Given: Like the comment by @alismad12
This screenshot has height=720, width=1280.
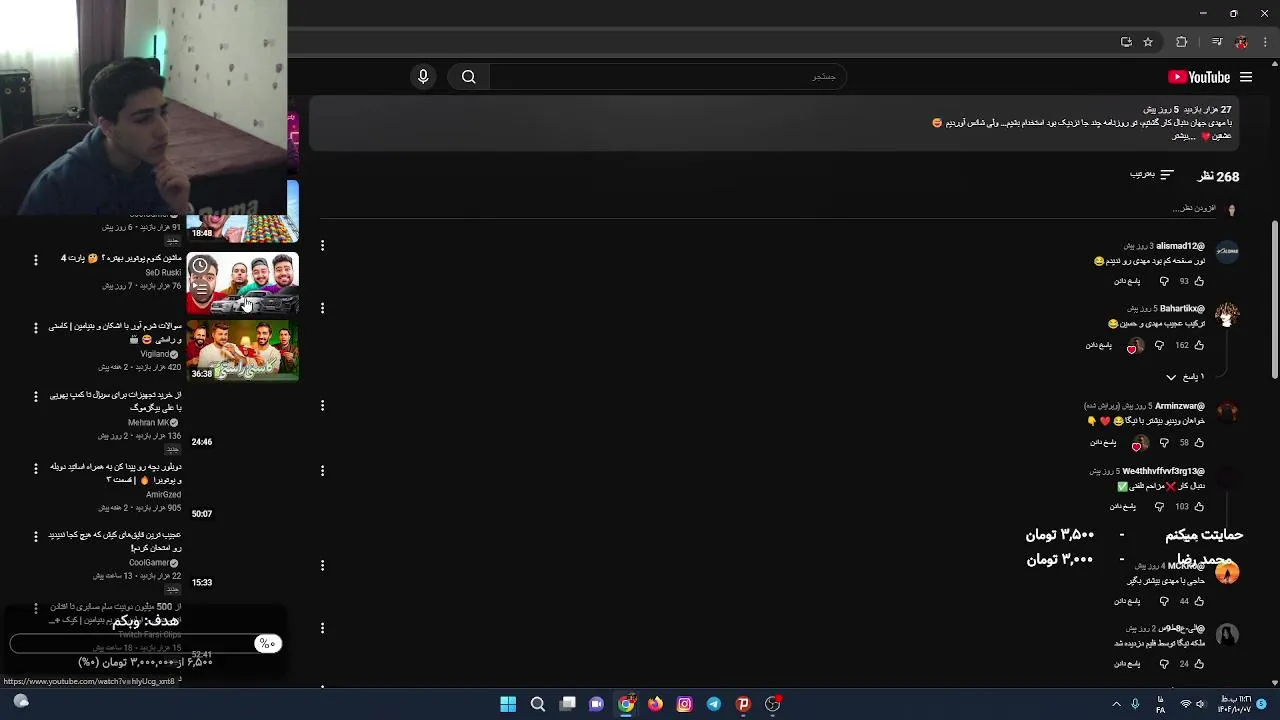Looking at the screenshot, I should point(1199,281).
